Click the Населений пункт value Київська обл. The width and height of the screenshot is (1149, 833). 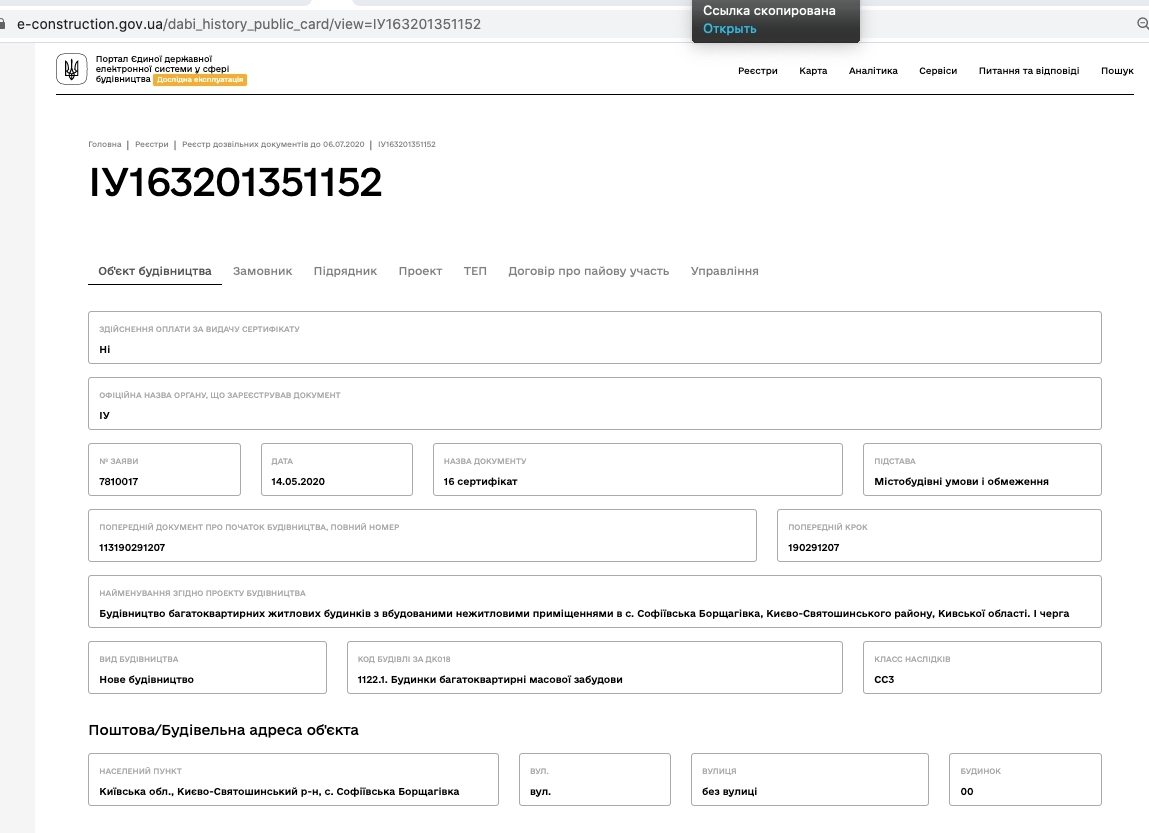[x=279, y=791]
